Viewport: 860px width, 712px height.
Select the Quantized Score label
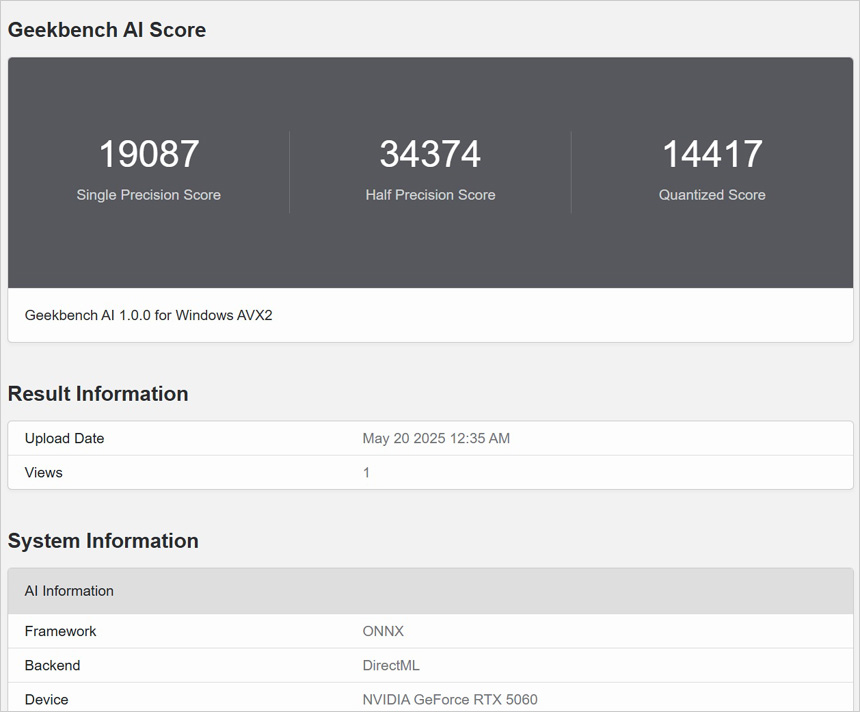pos(712,195)
